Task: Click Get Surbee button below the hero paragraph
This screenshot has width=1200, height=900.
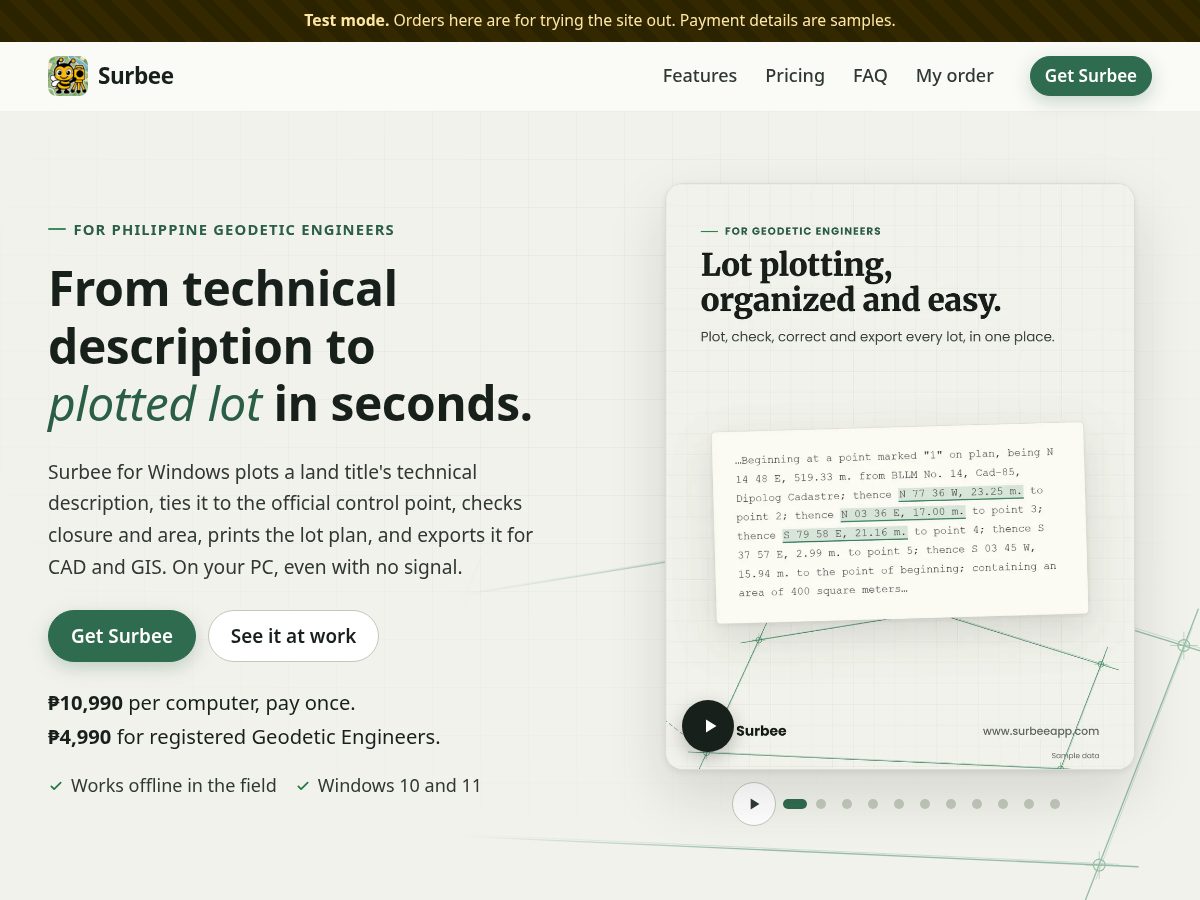Action: (122, 636)
